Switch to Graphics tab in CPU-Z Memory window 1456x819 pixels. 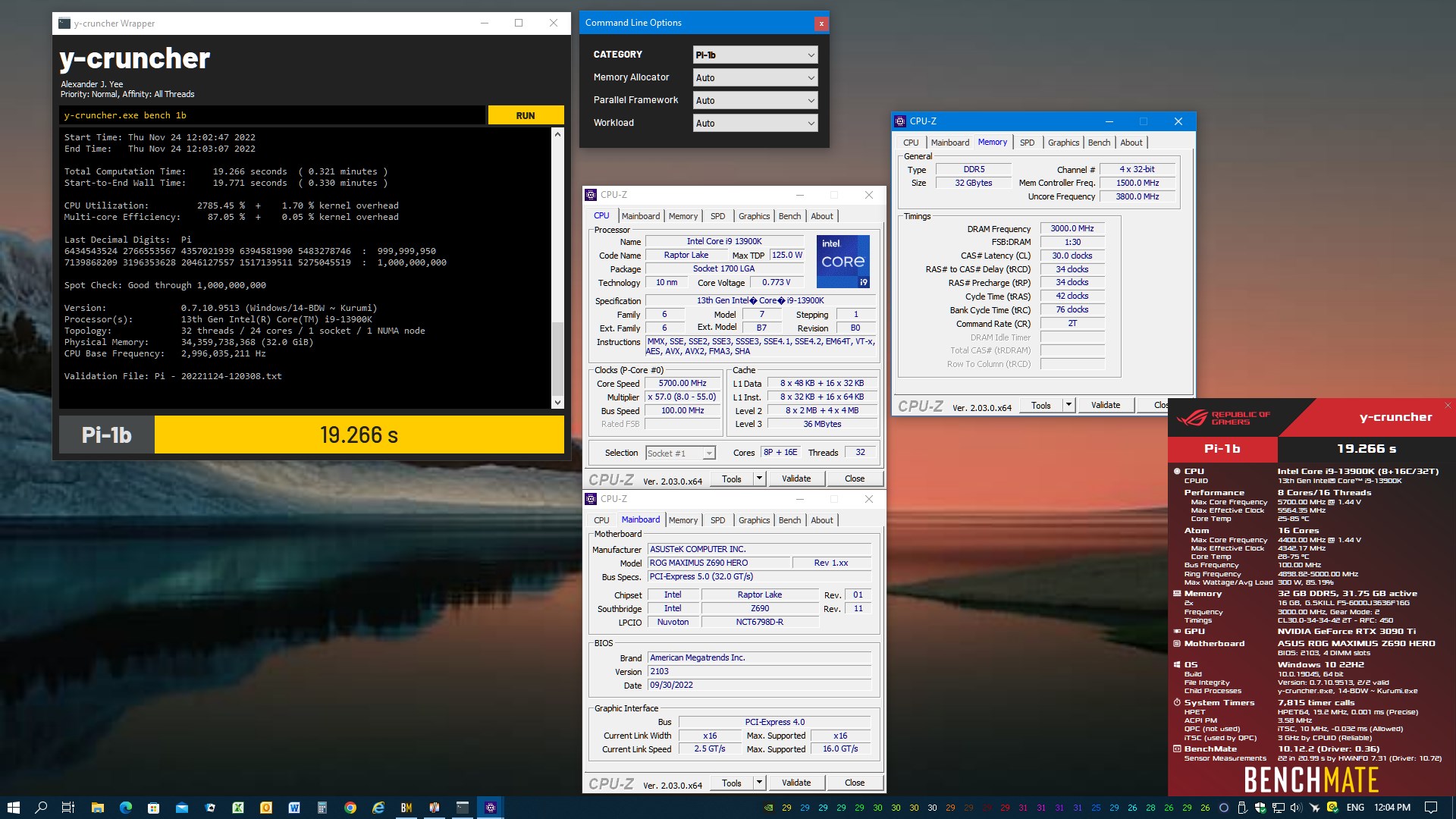(1063, 143)
